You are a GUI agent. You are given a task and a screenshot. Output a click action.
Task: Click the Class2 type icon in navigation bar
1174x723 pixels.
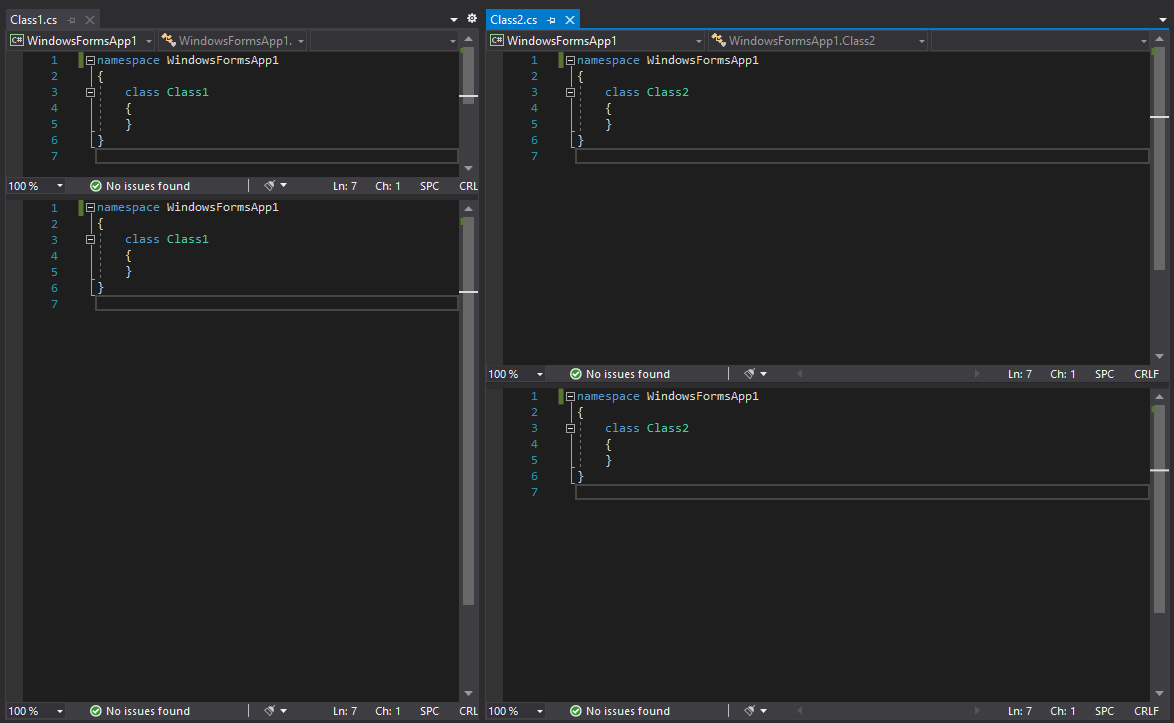pyautogui.click(x=718, y=40)
